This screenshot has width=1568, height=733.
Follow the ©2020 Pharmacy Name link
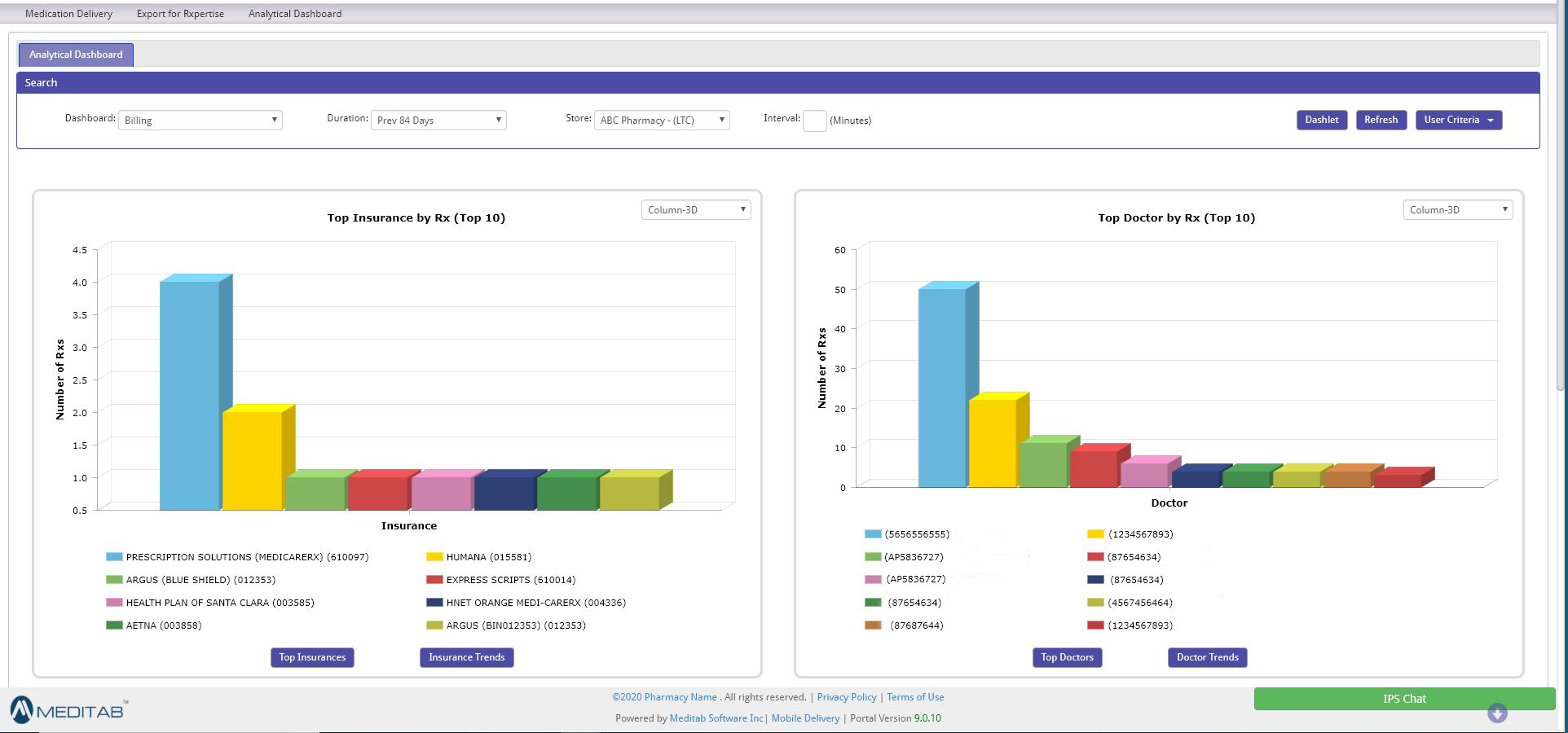665,697
